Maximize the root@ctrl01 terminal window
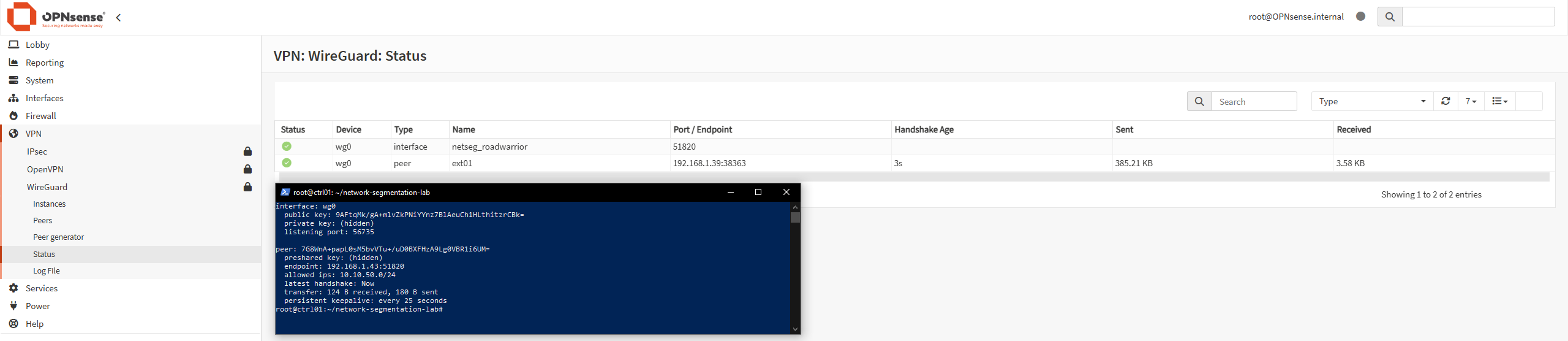The width and height of the screenshot is (1568, 341). coord(758,192)
